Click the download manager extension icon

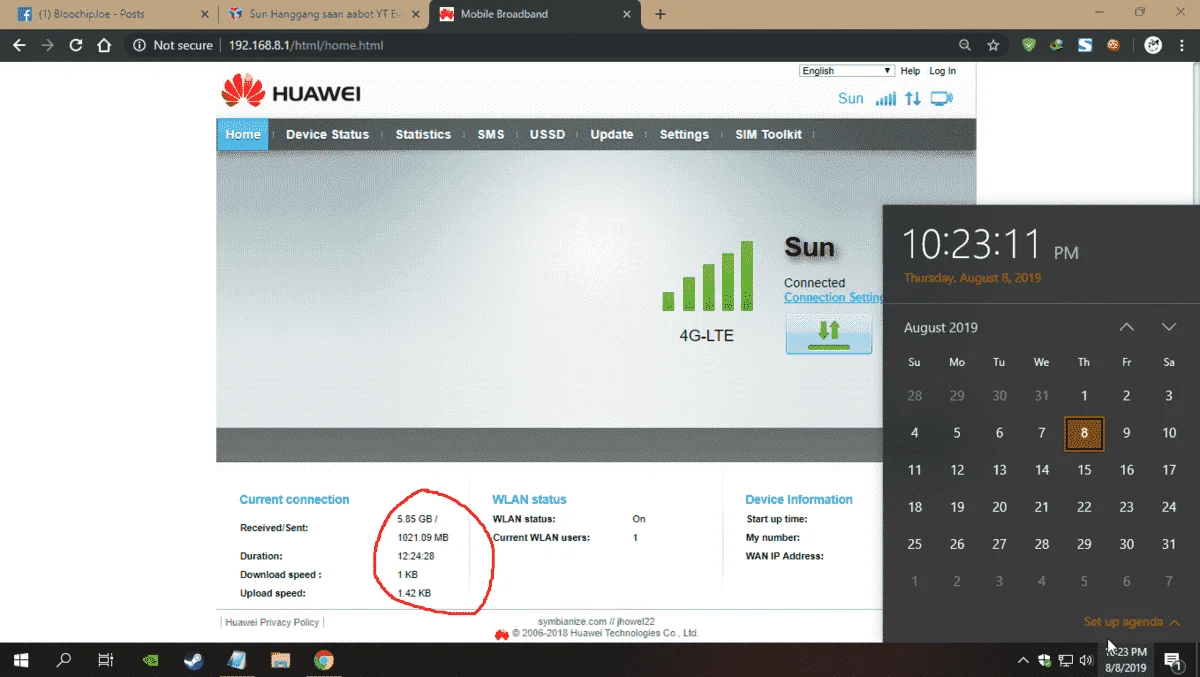click(x=1057, y=45)
